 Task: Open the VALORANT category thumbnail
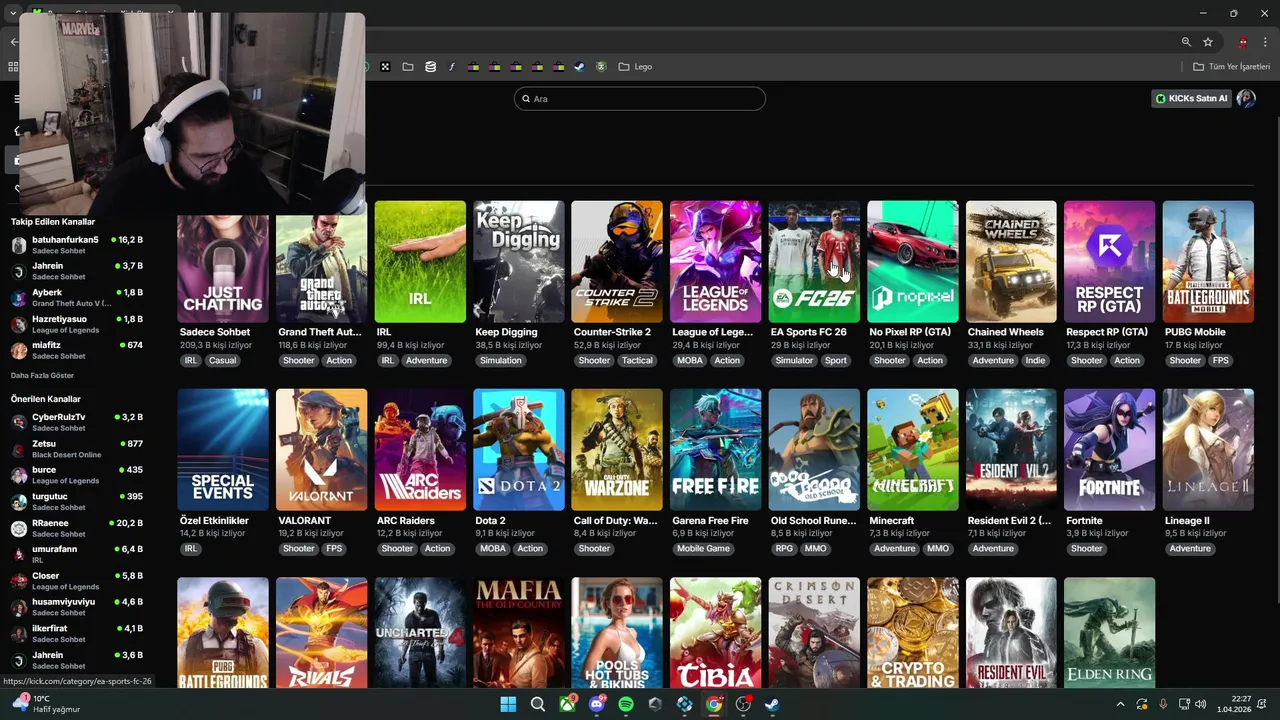pos(321,450)
